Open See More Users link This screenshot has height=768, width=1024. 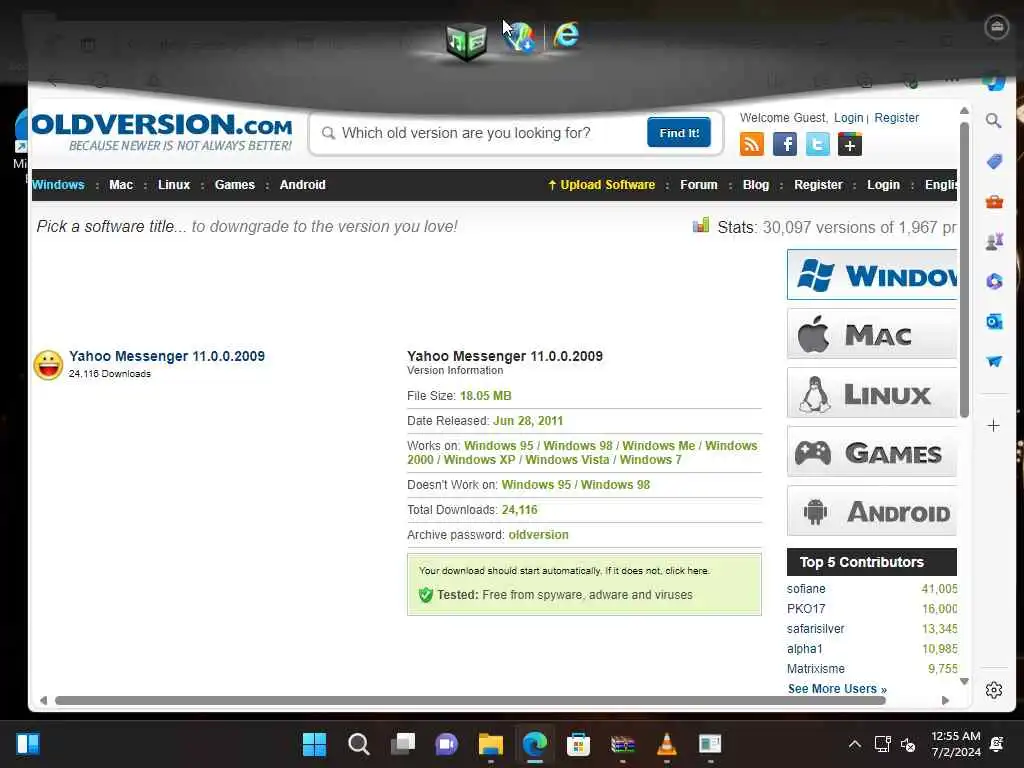(x=837, y=689)
